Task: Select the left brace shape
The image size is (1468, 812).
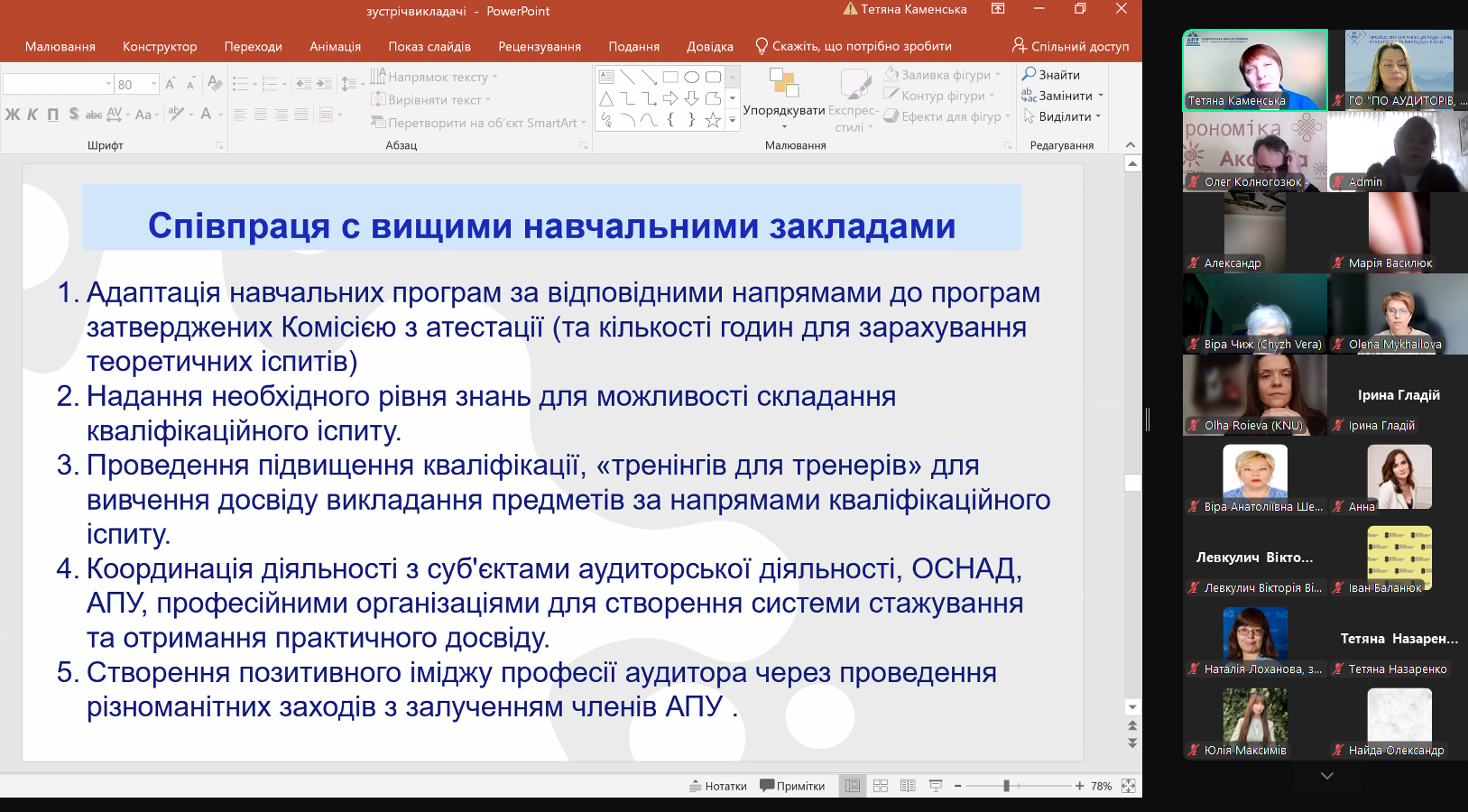Action: (670, 120)
